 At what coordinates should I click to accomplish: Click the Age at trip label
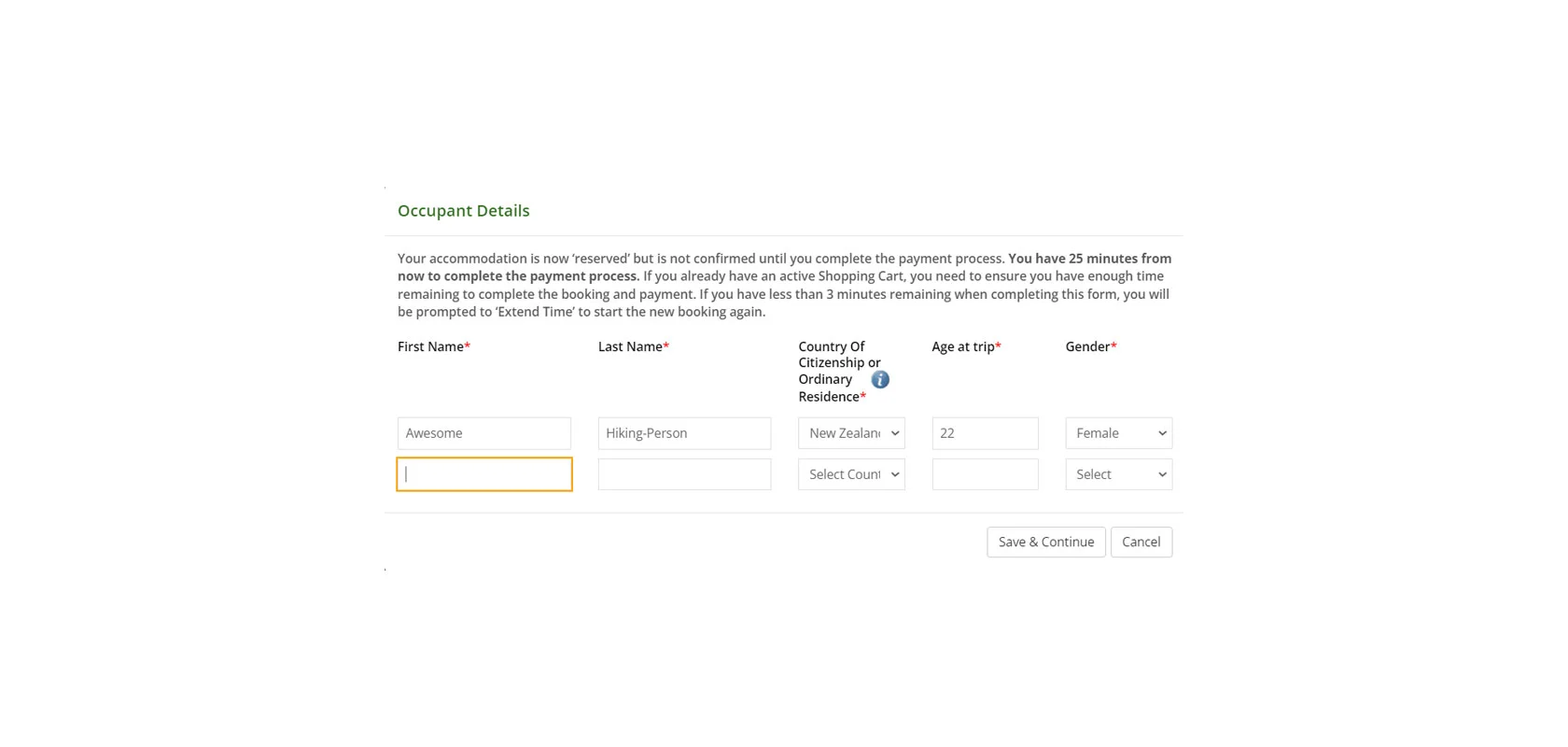coord(966,346)
